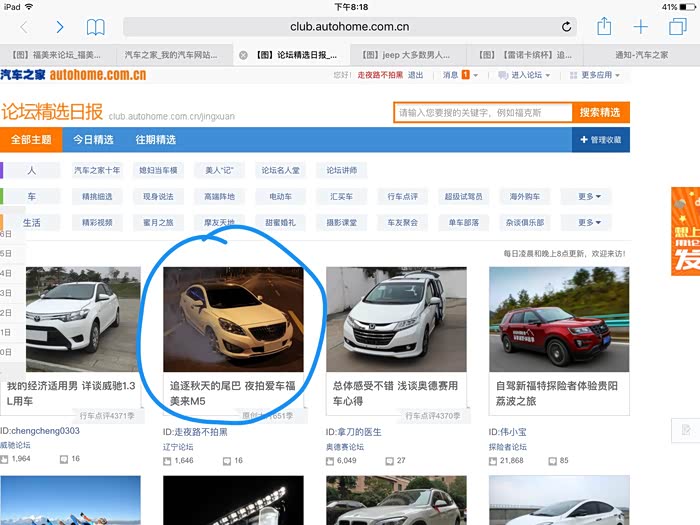The width and height of the screenshot is (700, 525).
Task: Expand 更多 in the 车 row
Action: click(589, 197)
